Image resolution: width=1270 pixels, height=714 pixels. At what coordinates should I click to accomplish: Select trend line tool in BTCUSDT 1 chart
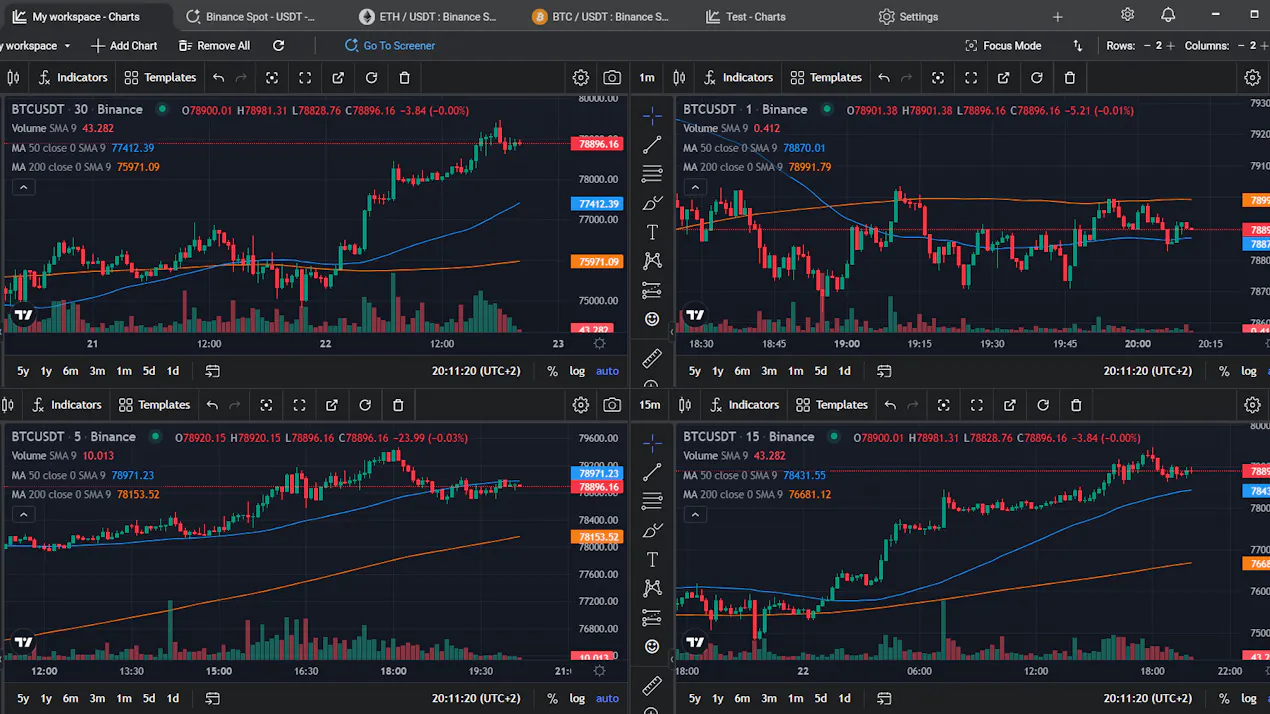tap(652, 145)
